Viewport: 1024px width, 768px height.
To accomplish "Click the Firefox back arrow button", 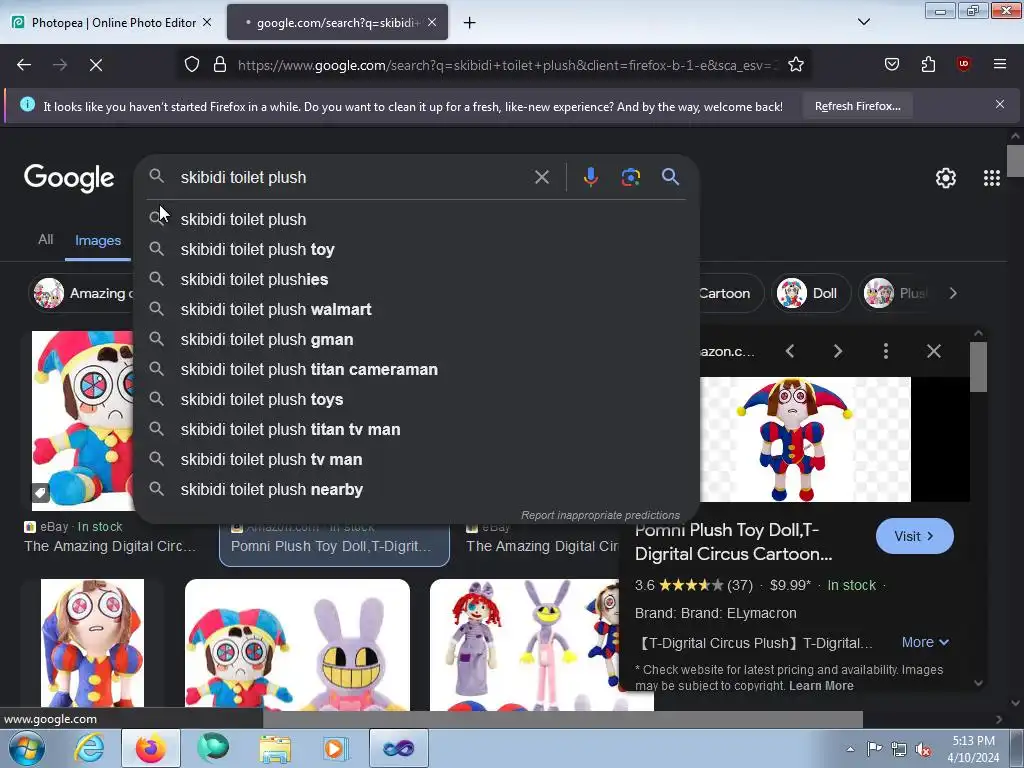I will (24, 65).
